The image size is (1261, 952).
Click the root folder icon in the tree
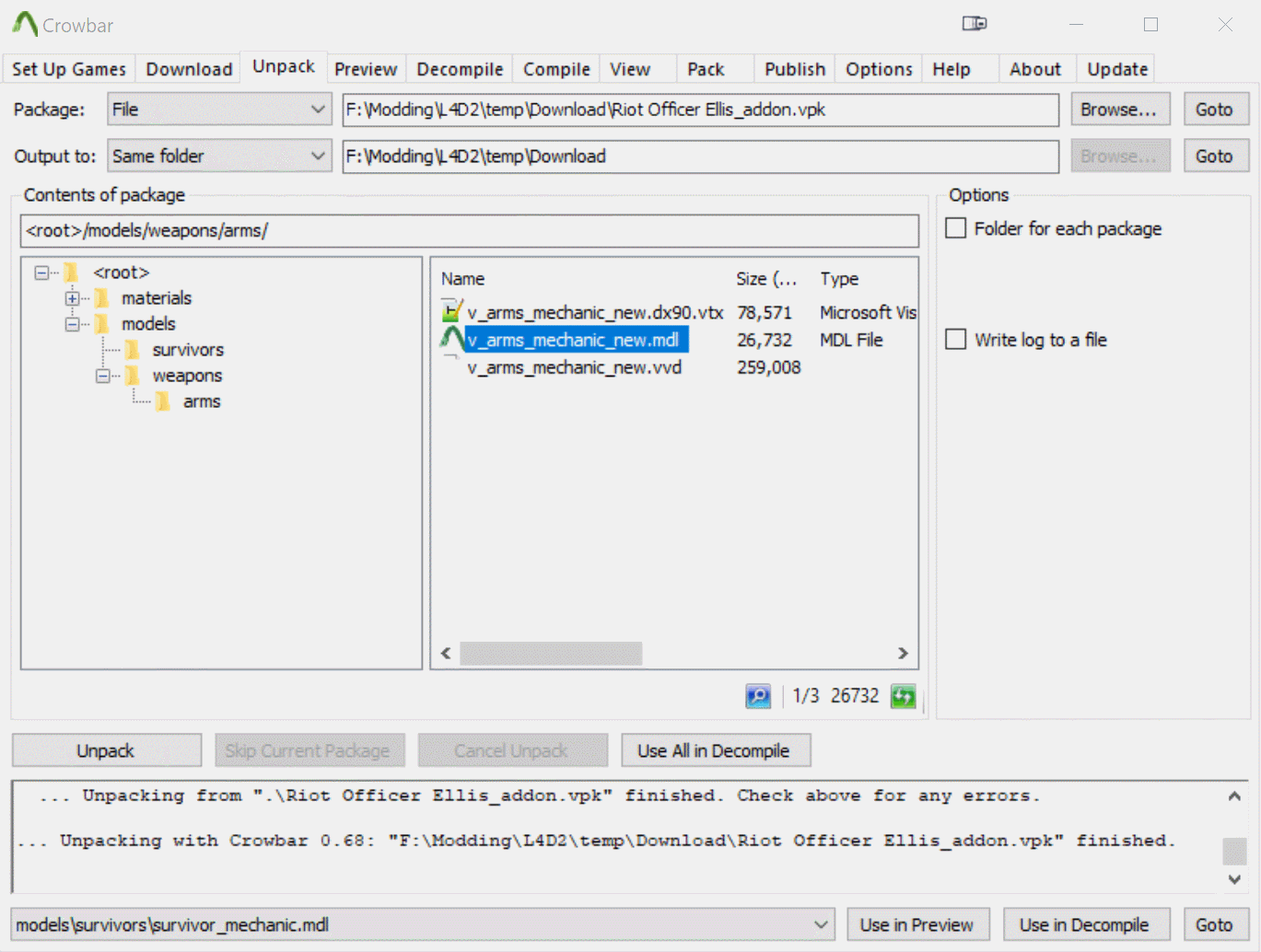coord(71,273)
